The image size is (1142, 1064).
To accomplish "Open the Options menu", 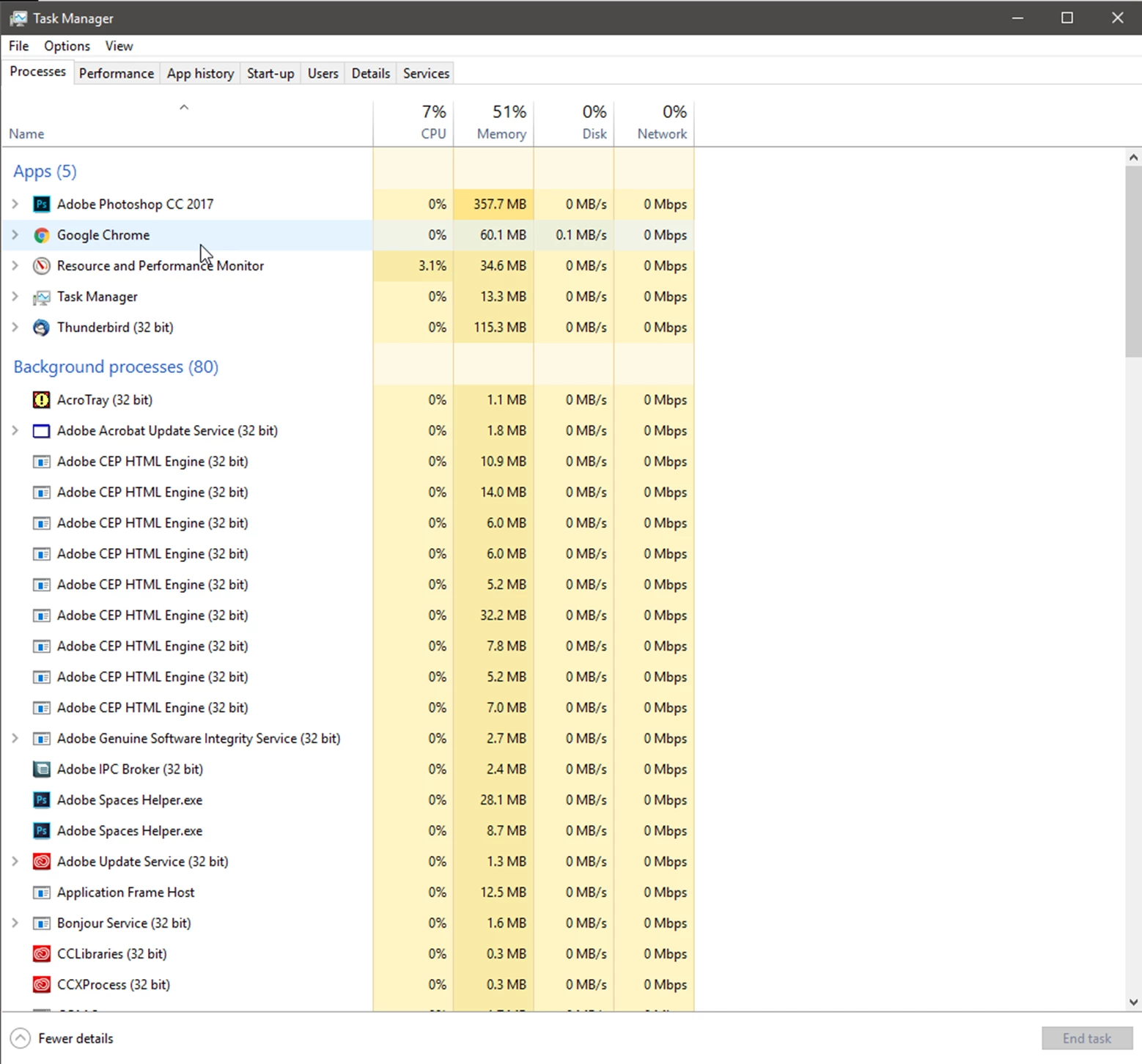I will tap(67, 46).
